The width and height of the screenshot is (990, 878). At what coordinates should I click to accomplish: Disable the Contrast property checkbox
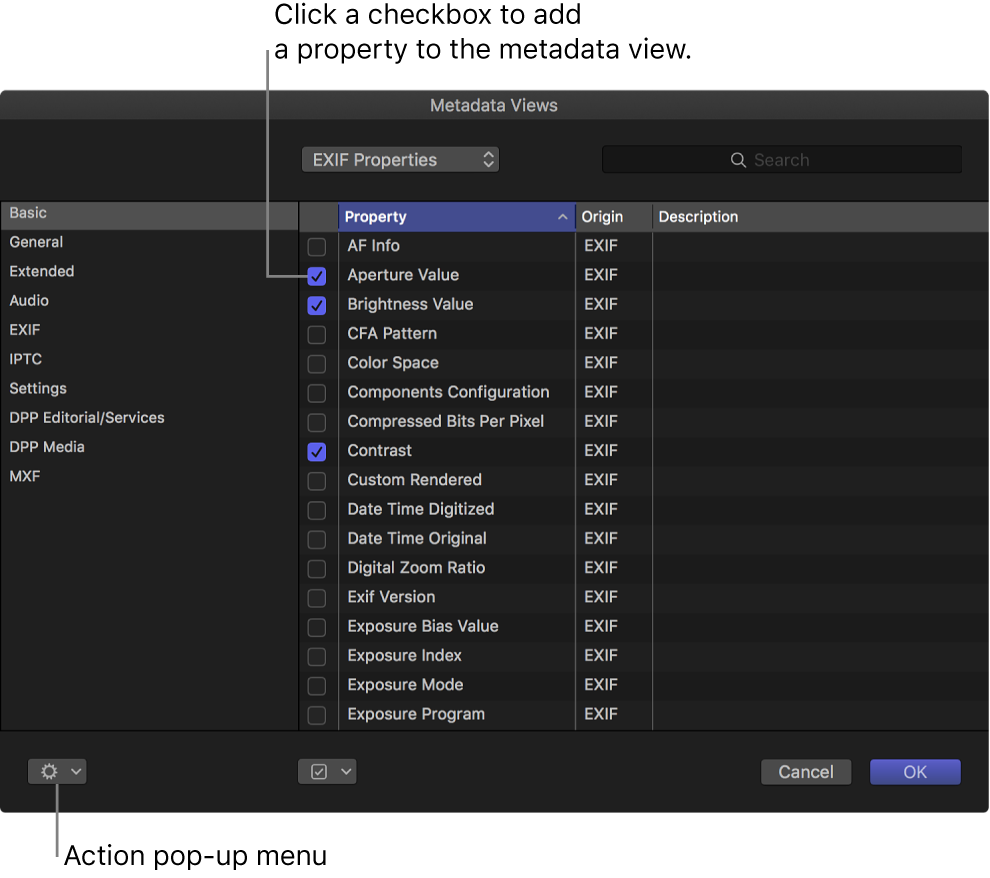coord(317,452)
